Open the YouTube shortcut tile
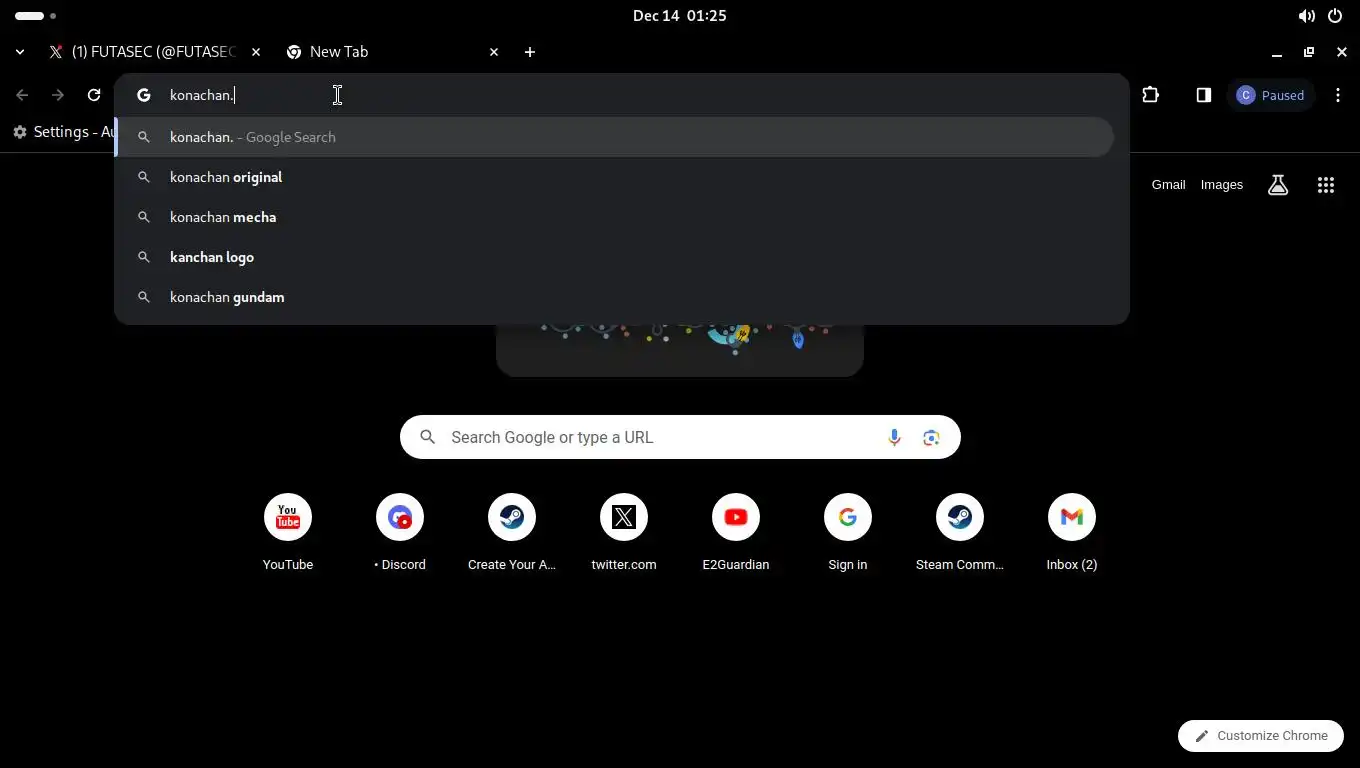 (288, 533)
